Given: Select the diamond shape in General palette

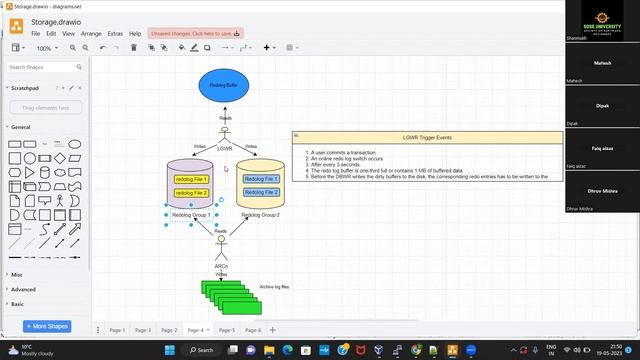Looking at the screenshot, I should tap(60, 158).
